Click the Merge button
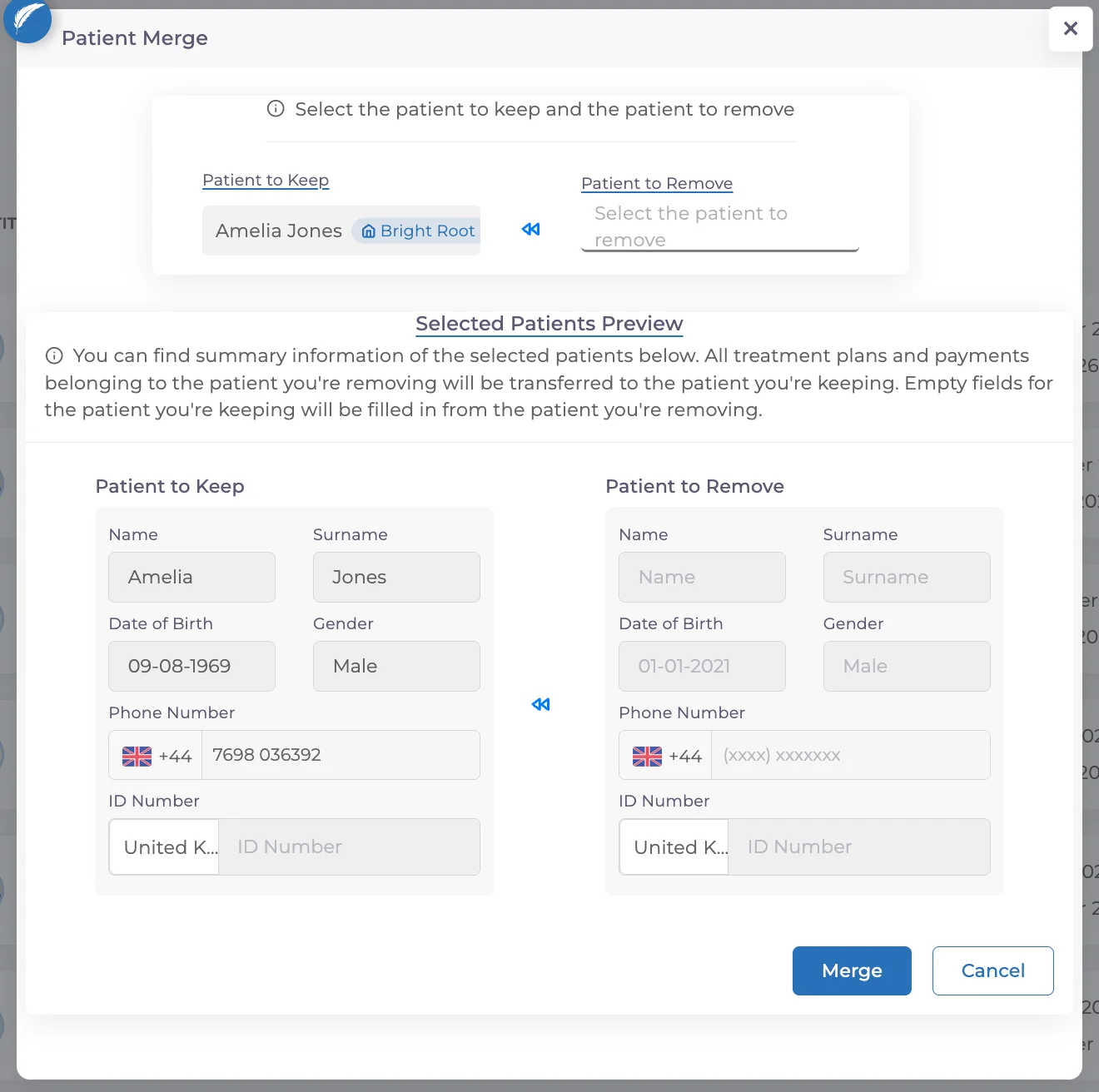The image size is (1099, 1092). coord(852,970)
